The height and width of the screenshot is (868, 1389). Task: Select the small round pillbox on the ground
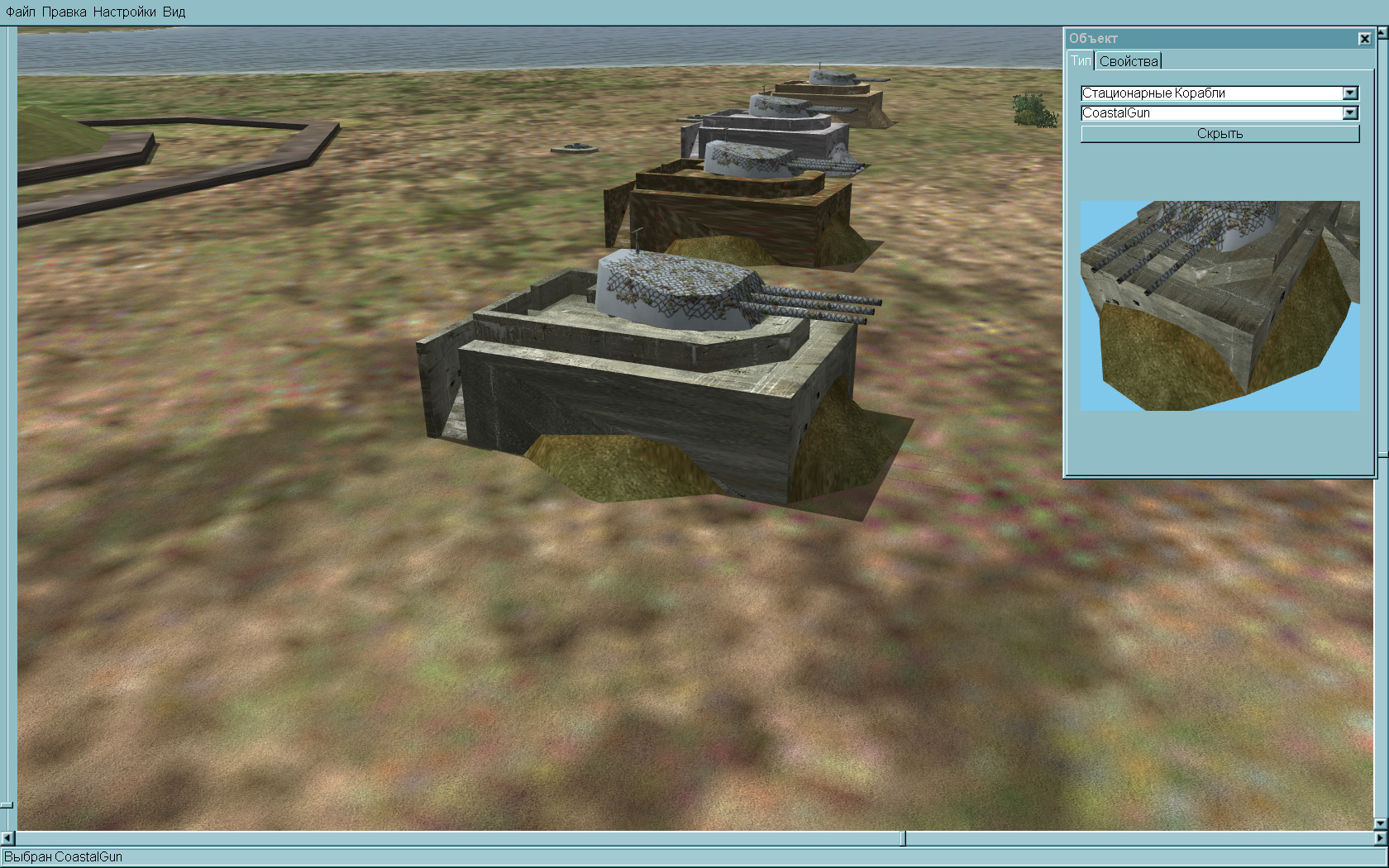(x=574, y=148)
